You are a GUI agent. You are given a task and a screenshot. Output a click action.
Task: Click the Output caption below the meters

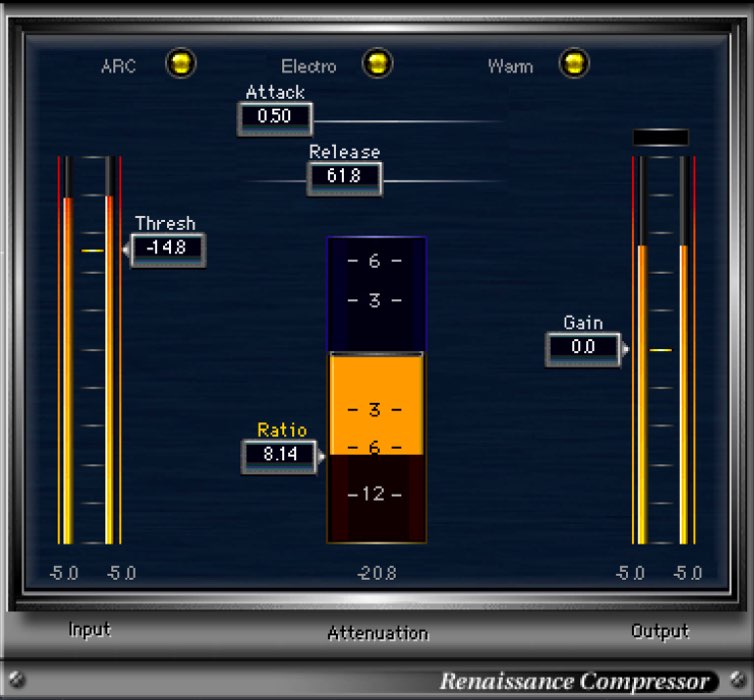click(x=660, y=631)
